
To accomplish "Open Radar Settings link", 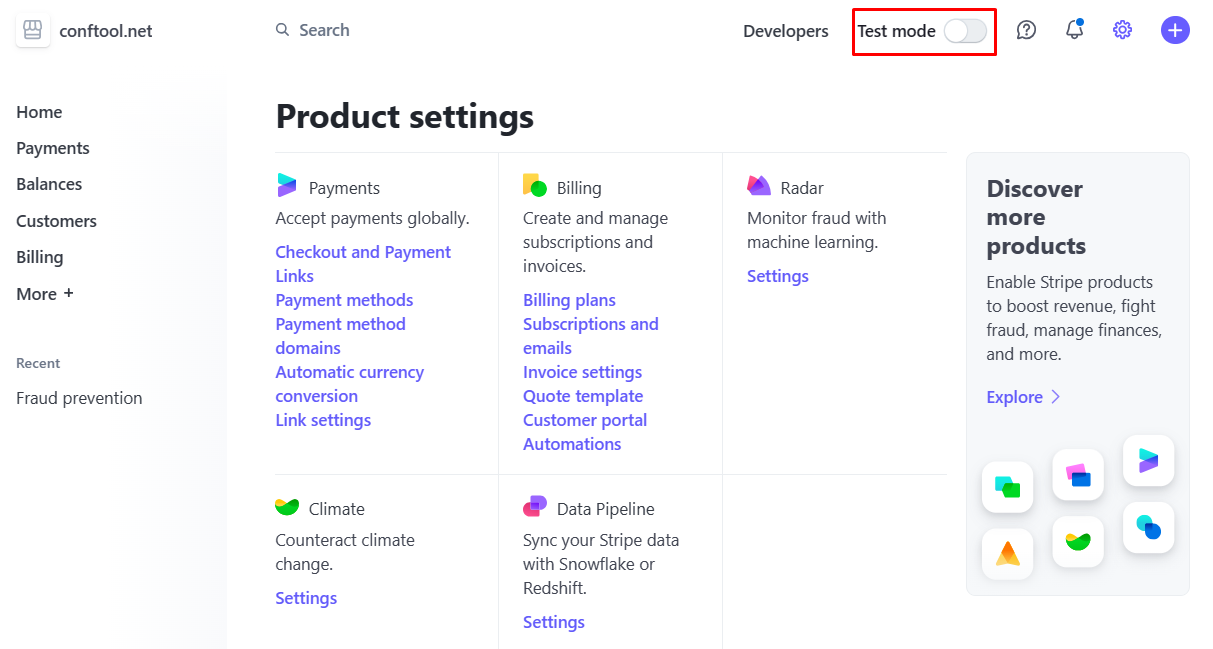I will click(x=778, y=276).
